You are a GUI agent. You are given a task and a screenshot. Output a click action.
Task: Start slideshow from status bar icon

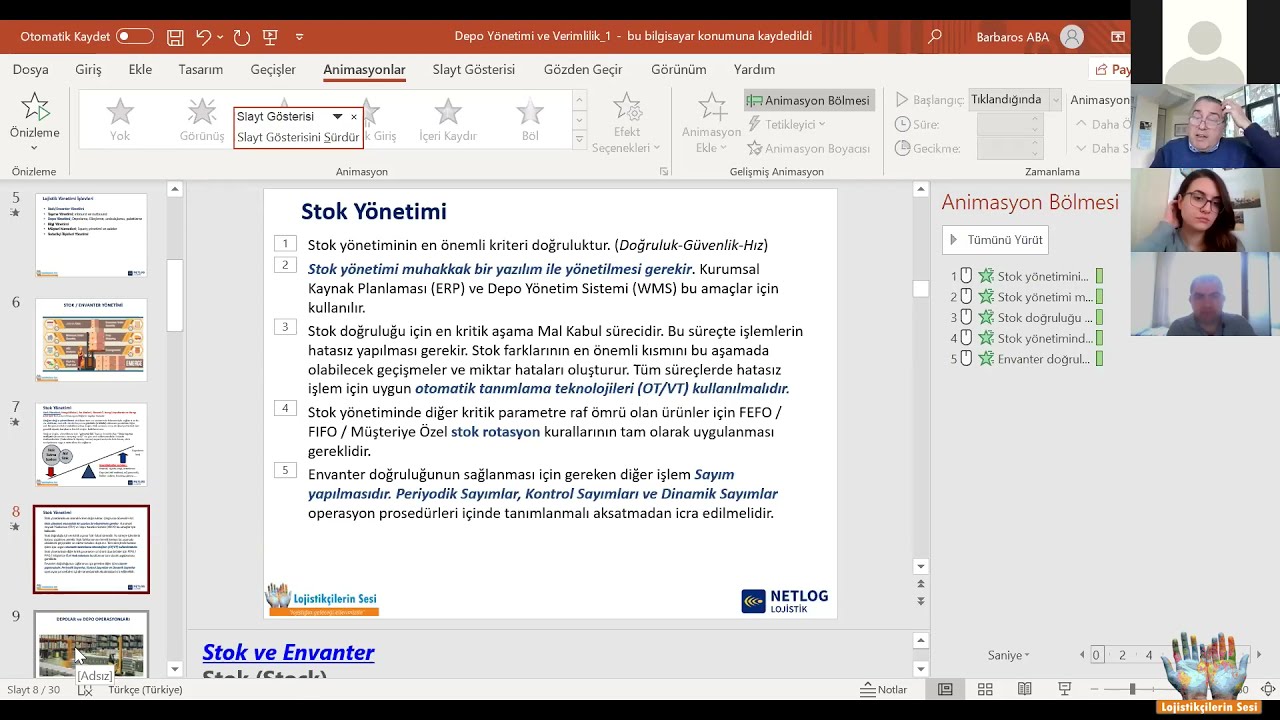click(1065, 690)
